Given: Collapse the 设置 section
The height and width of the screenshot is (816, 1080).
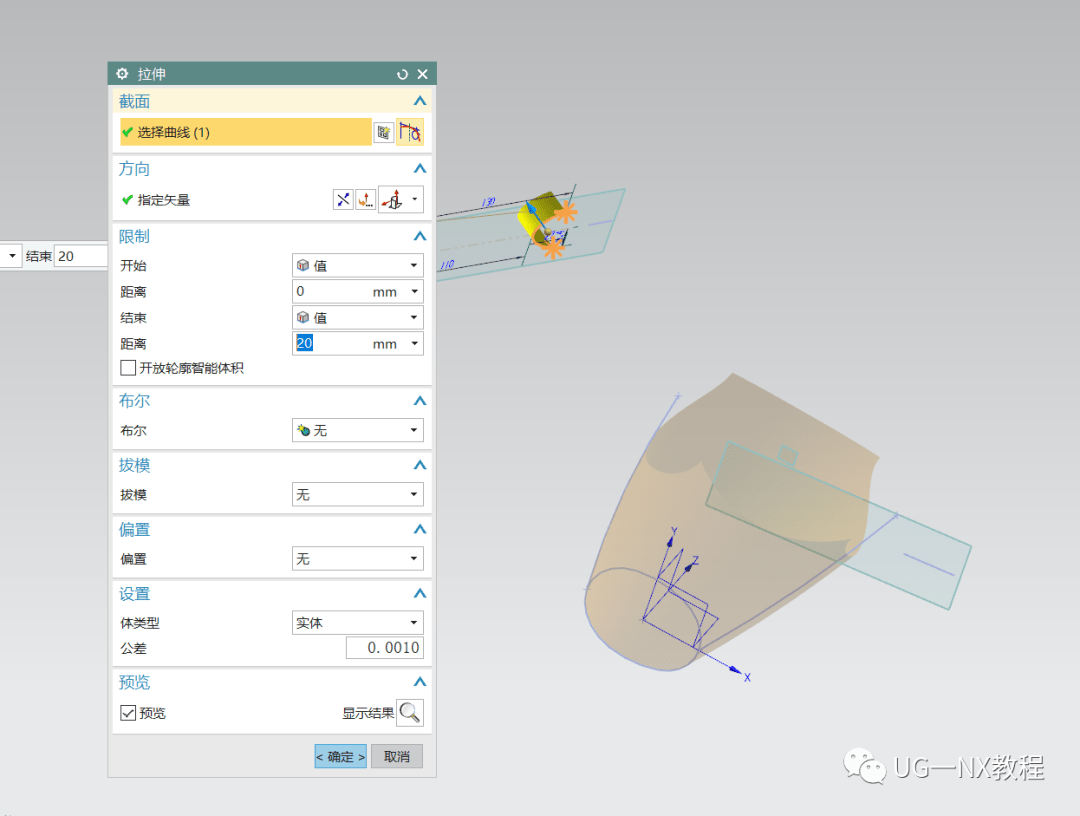Looking at the screenshot, I should click(419, 594).
